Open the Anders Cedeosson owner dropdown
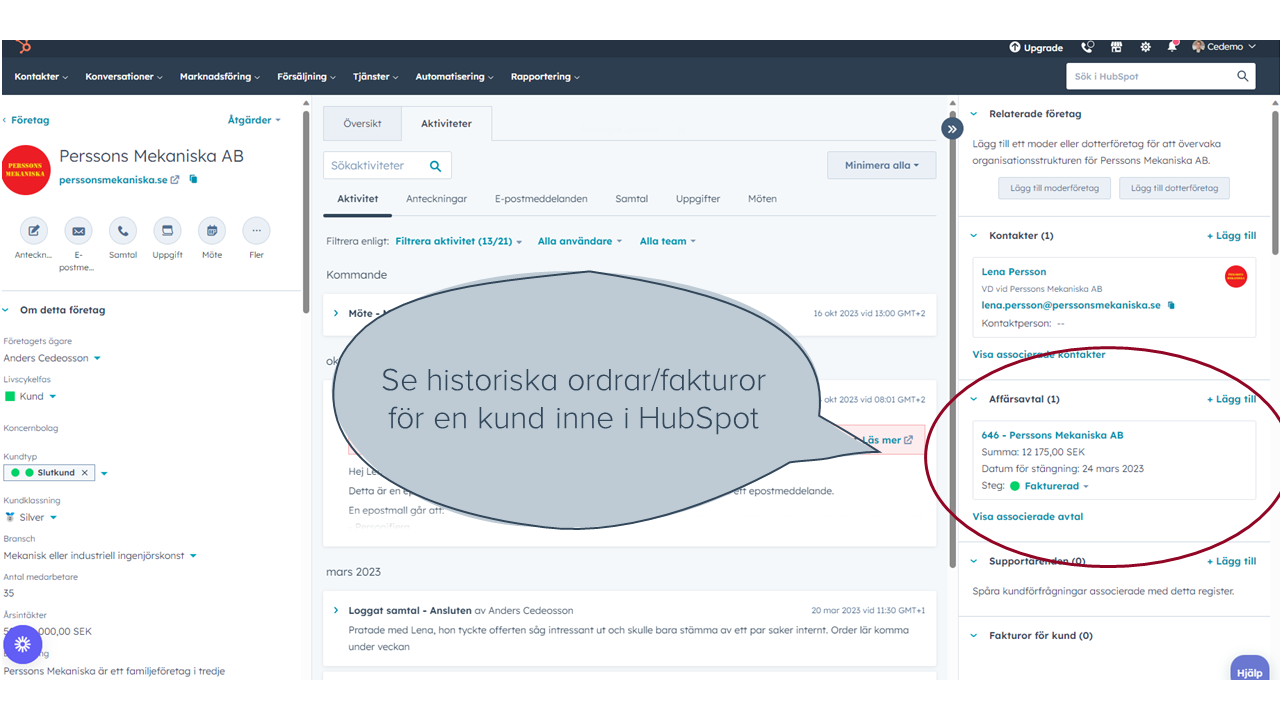The height and width of the screenshot is (720, 1280). [x=52, y=358]
